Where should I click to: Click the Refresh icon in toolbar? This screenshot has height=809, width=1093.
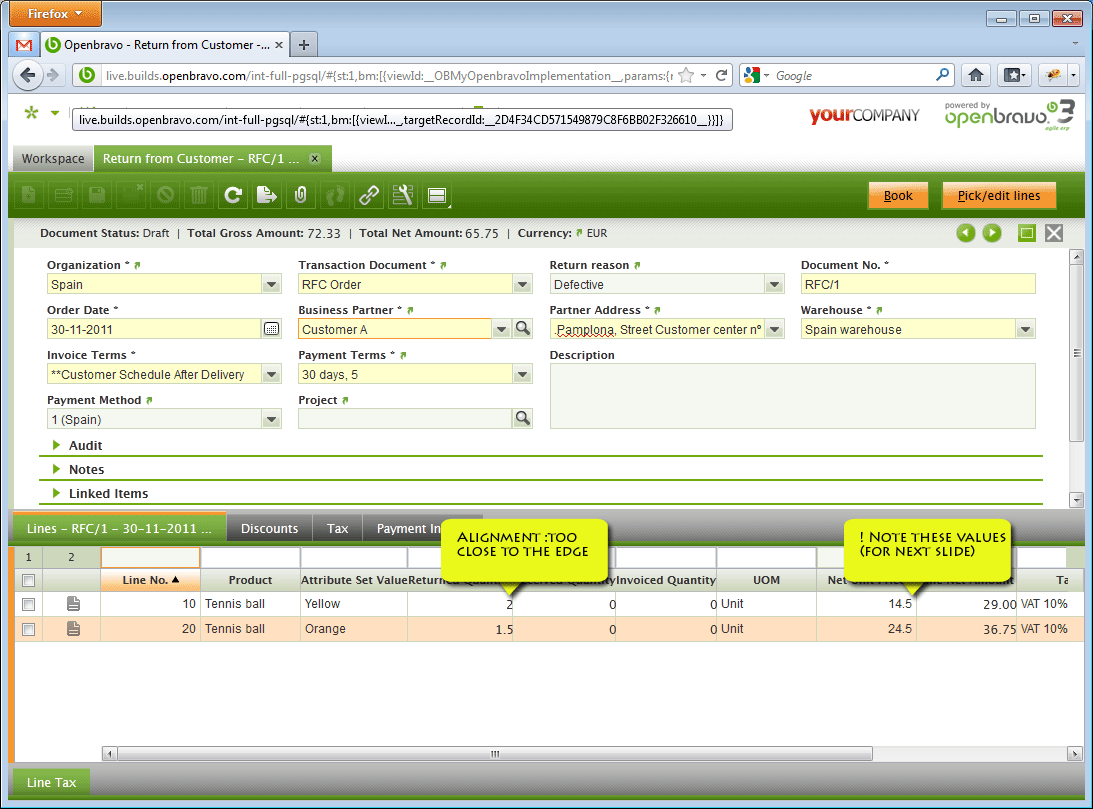tap(233, 196)
